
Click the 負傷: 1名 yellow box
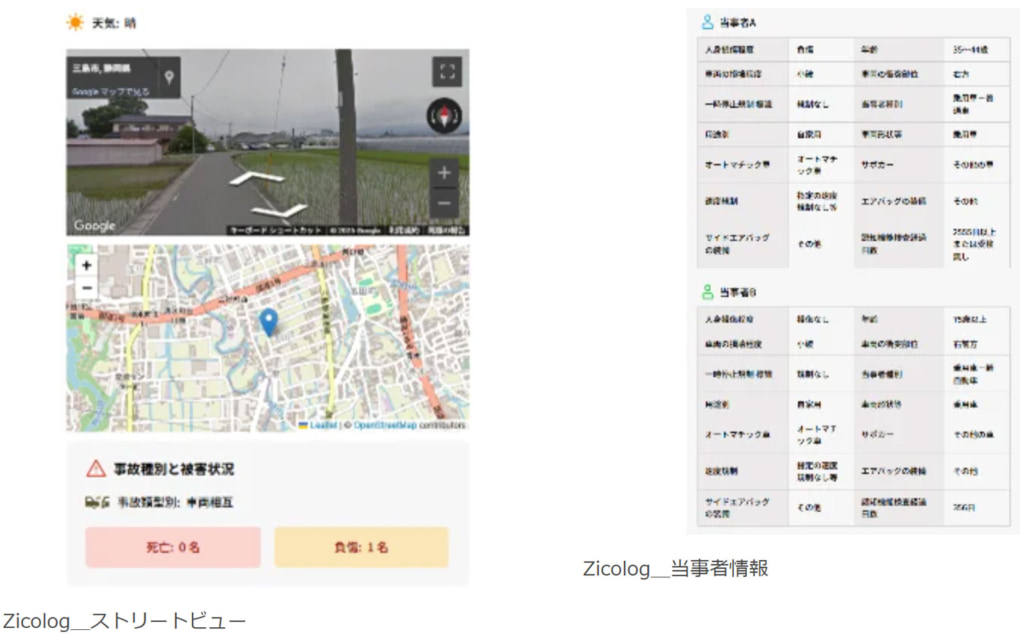(x=361, y=548)
